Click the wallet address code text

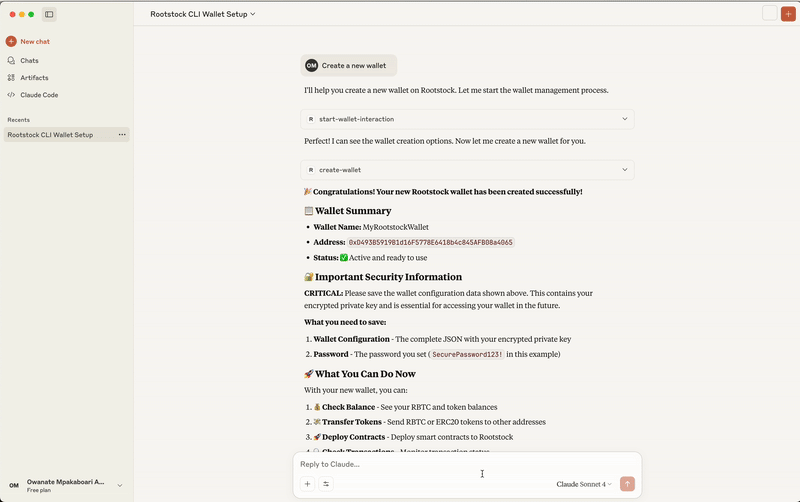click(430, 242)
